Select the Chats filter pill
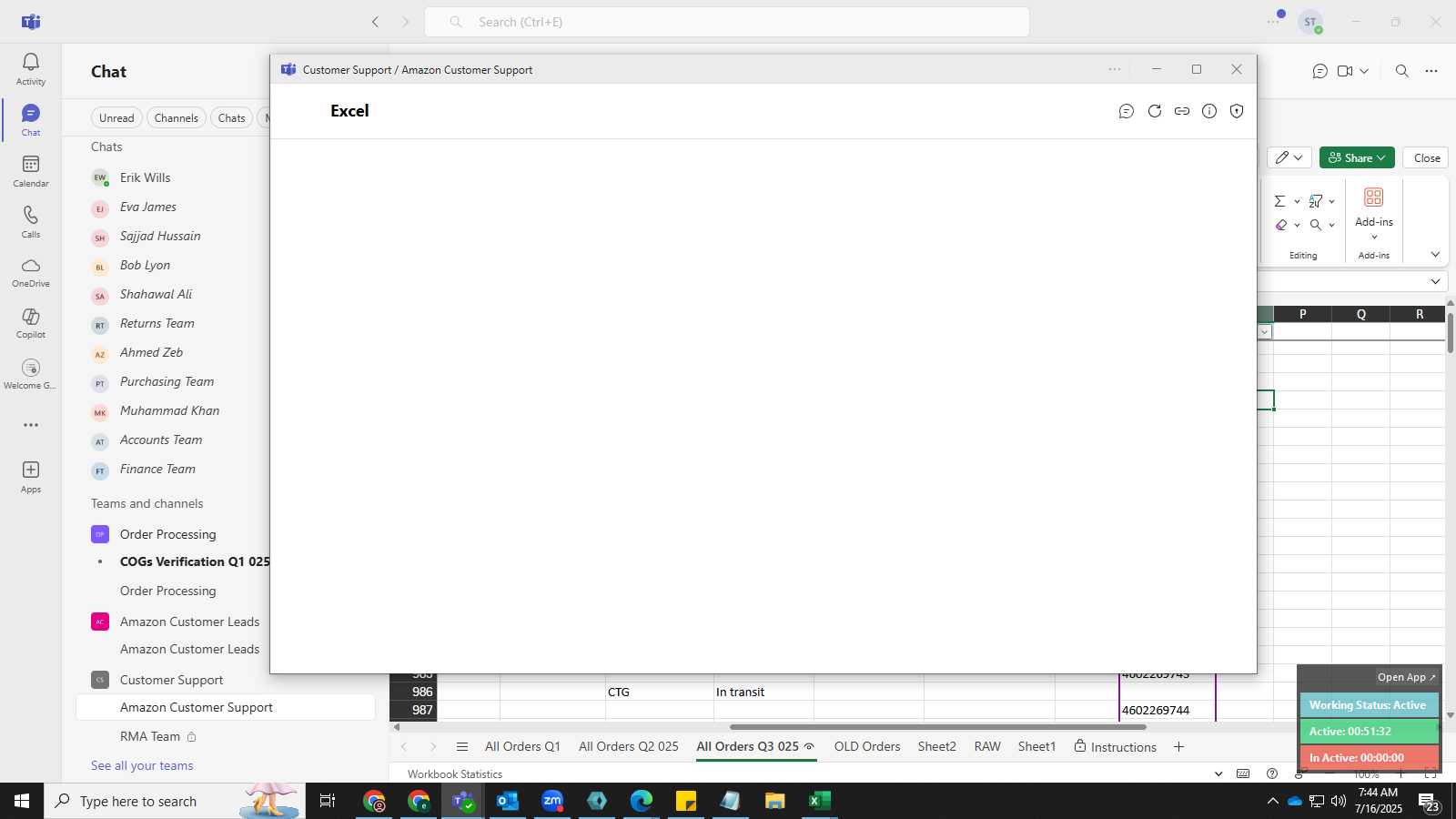1456x819 pixels. pos(231,117)
